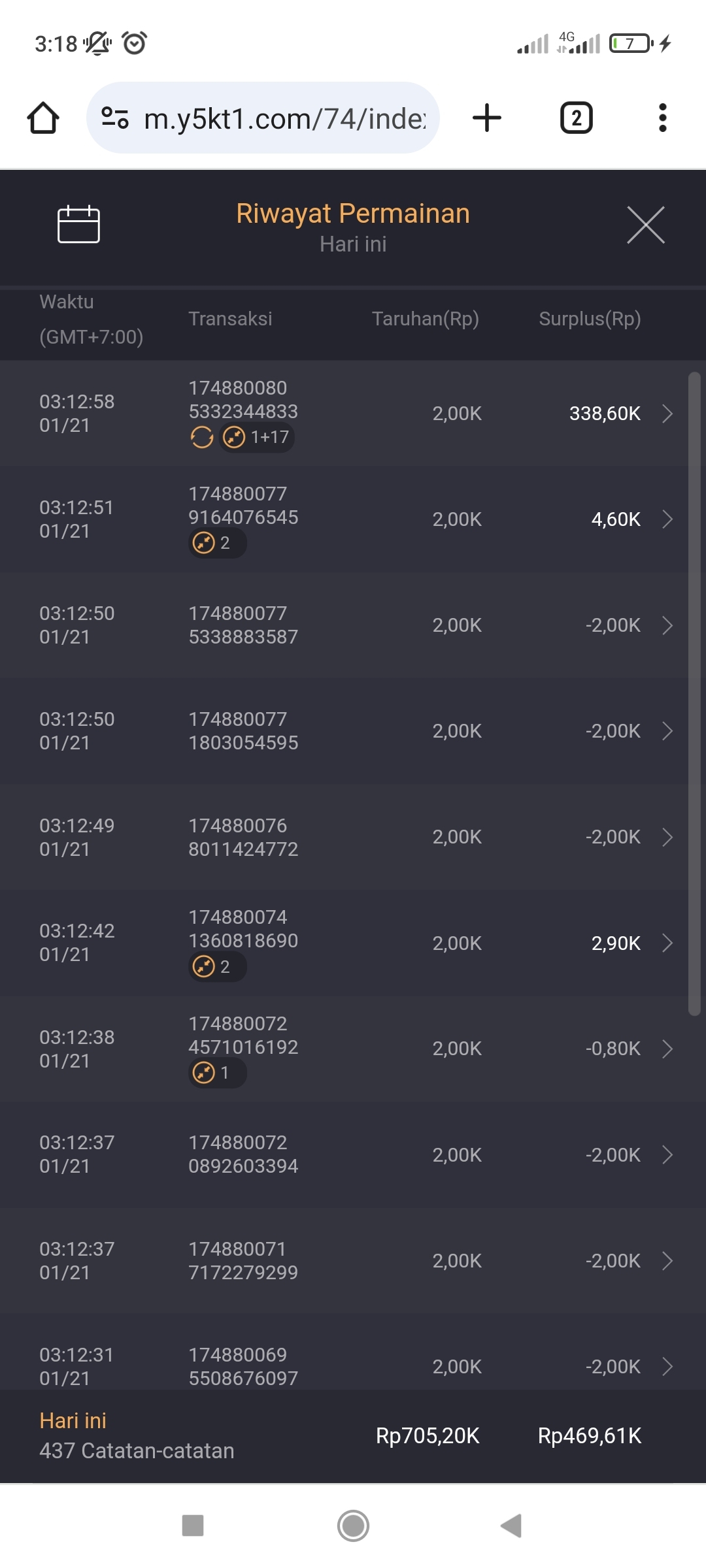Tap the free spin icon on 338,60K row
This screenshot has height=1568, width=706.
202,437
